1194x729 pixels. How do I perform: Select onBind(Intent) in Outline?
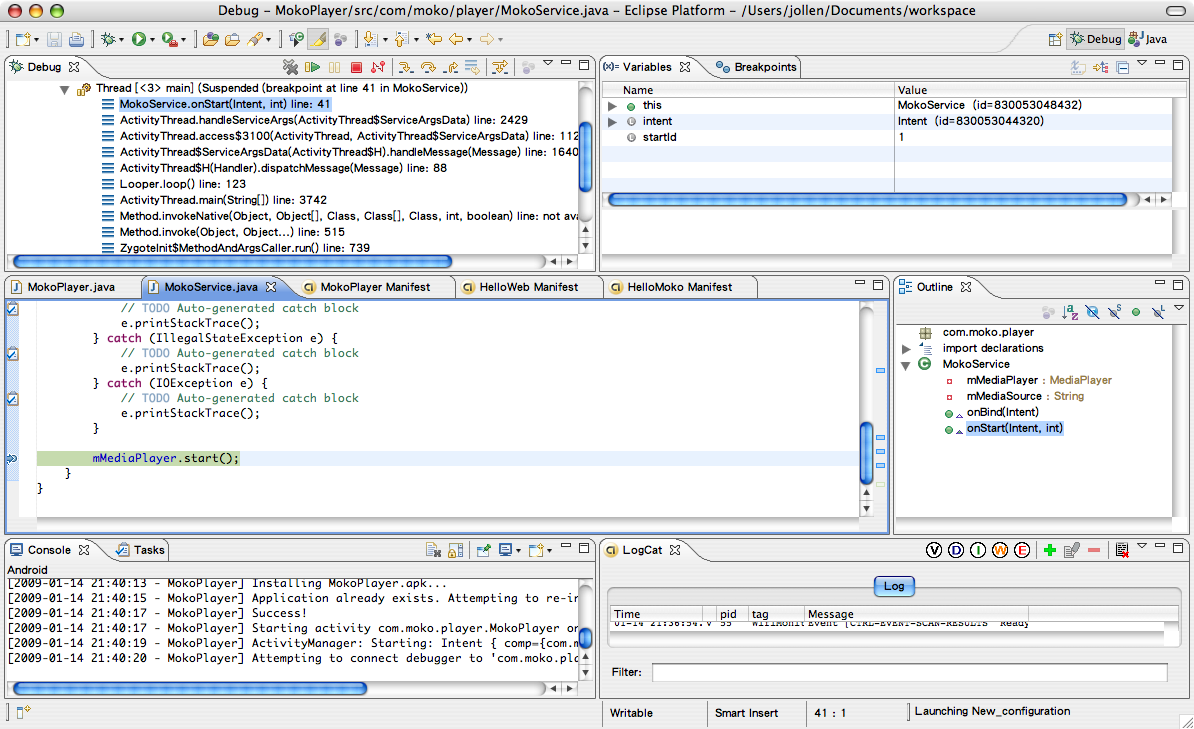(x=1002, y=412)
